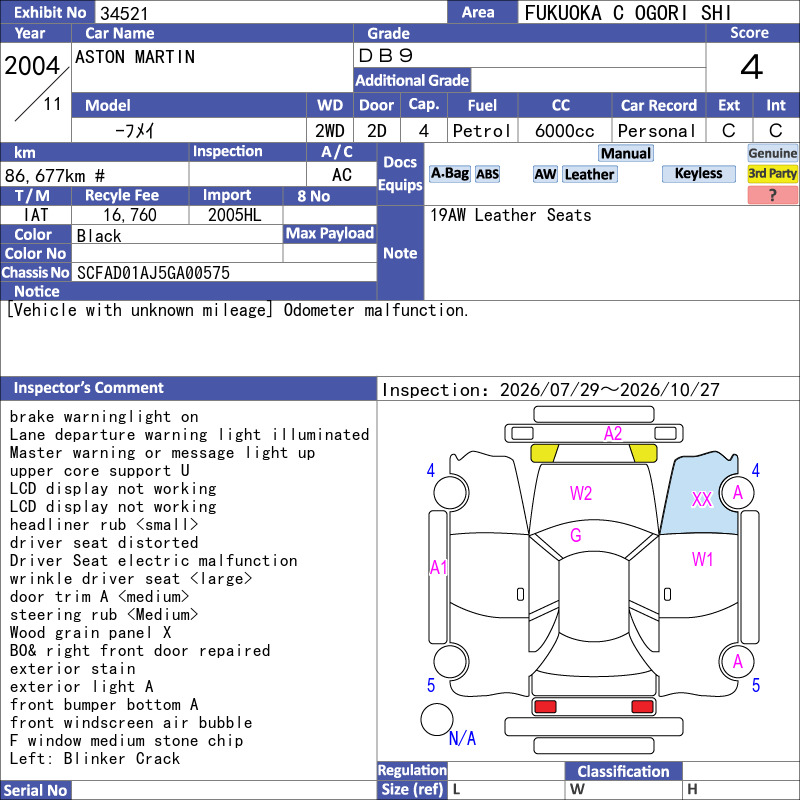Click the A2 mark on front bumper
The image size is (800, 800).
click(x=613, y=434)
